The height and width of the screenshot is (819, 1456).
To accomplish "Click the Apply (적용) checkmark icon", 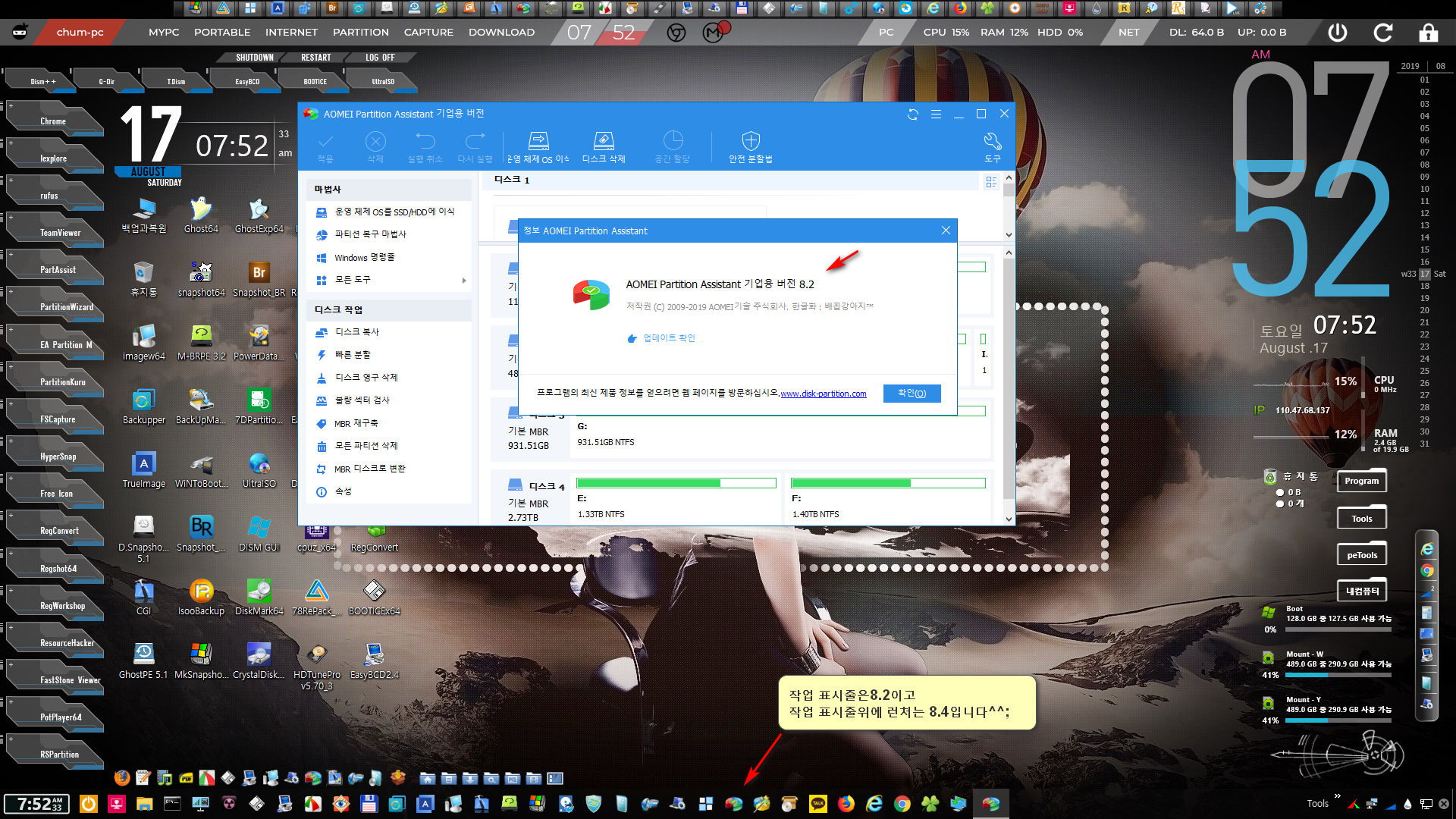I will [x=325, y=146].
